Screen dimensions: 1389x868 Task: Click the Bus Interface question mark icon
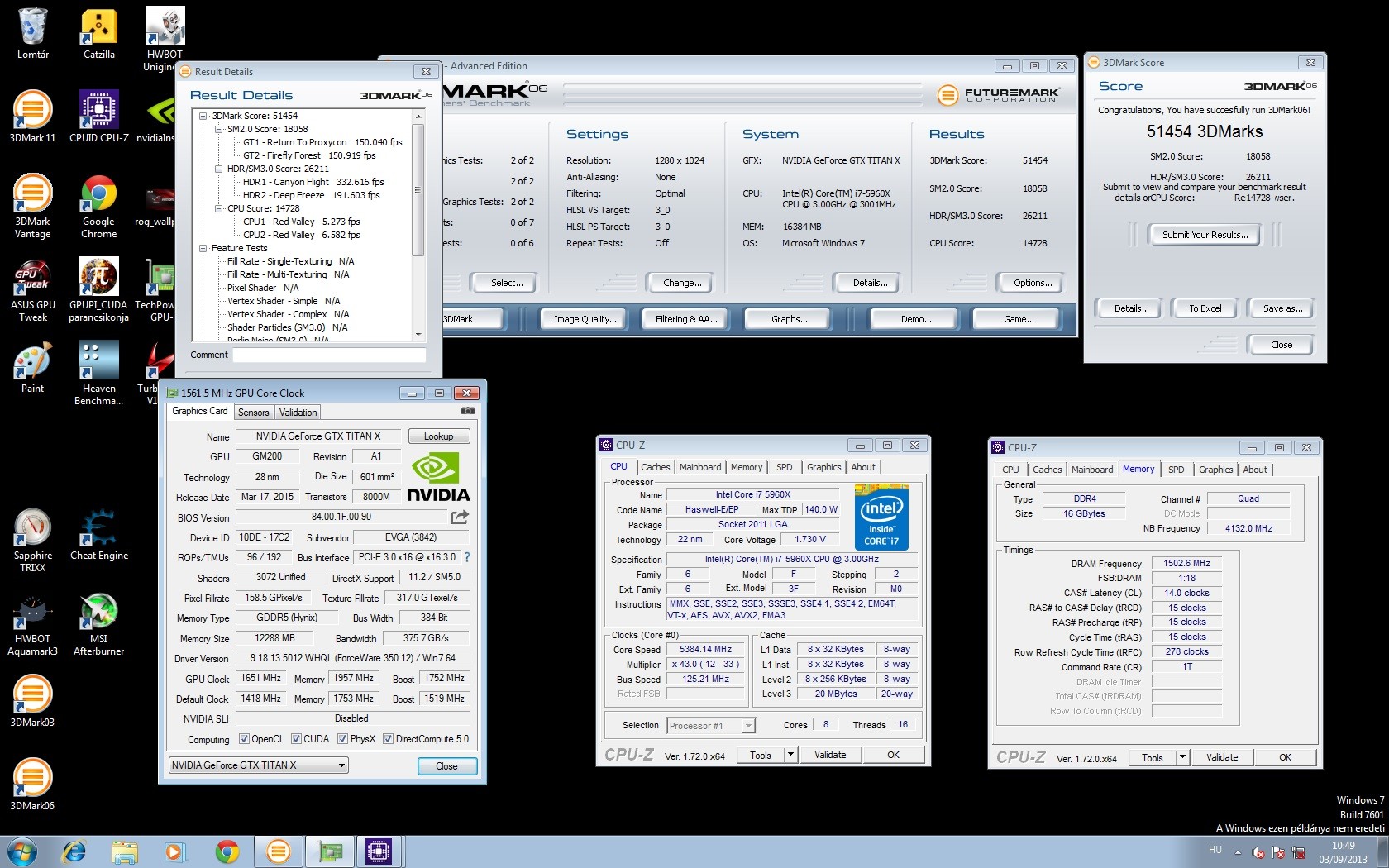pyautogui.click(x=467, y=557)
